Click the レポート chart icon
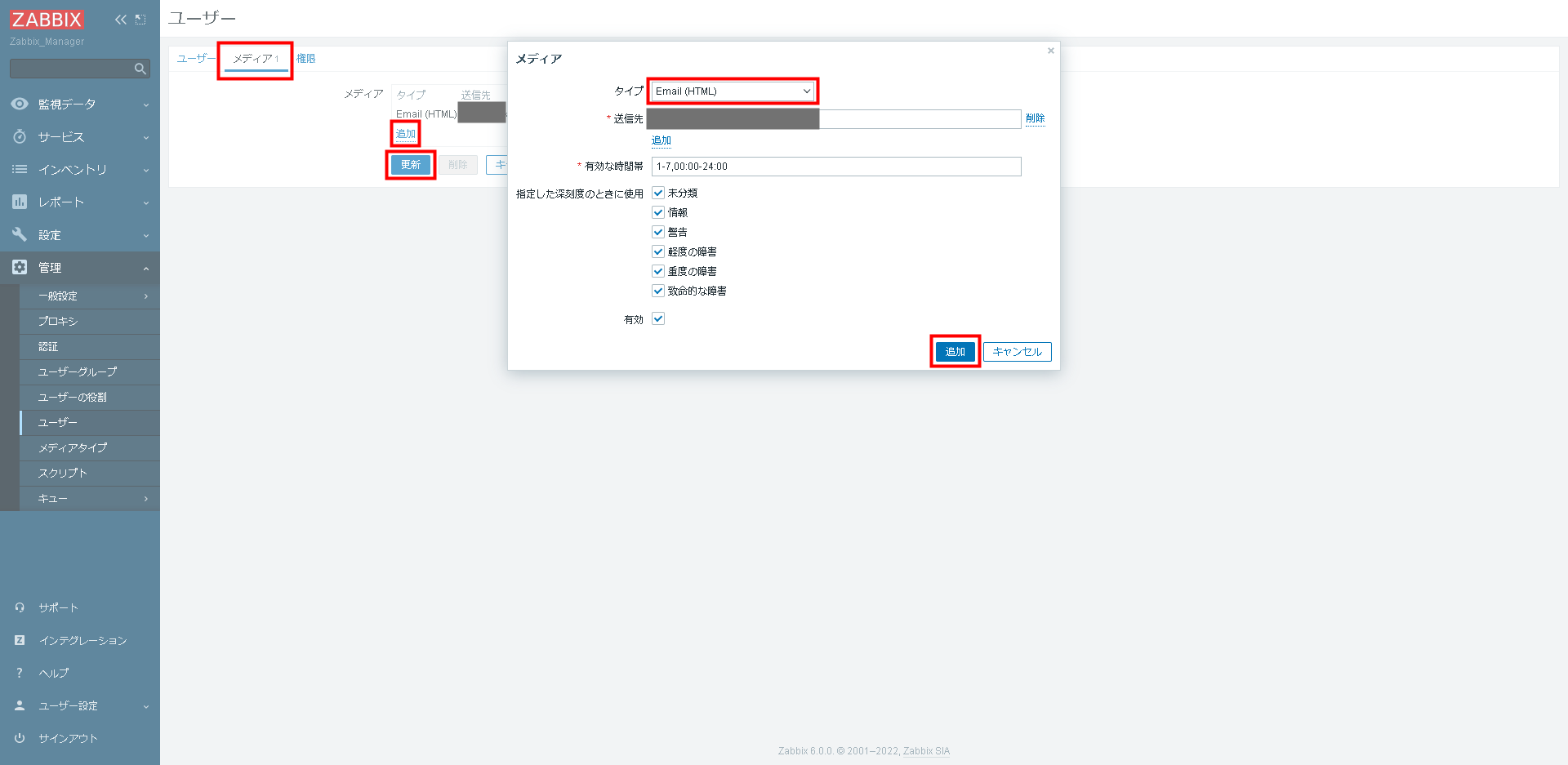This screenshot has width=1568, height=765. coord(20,202)
